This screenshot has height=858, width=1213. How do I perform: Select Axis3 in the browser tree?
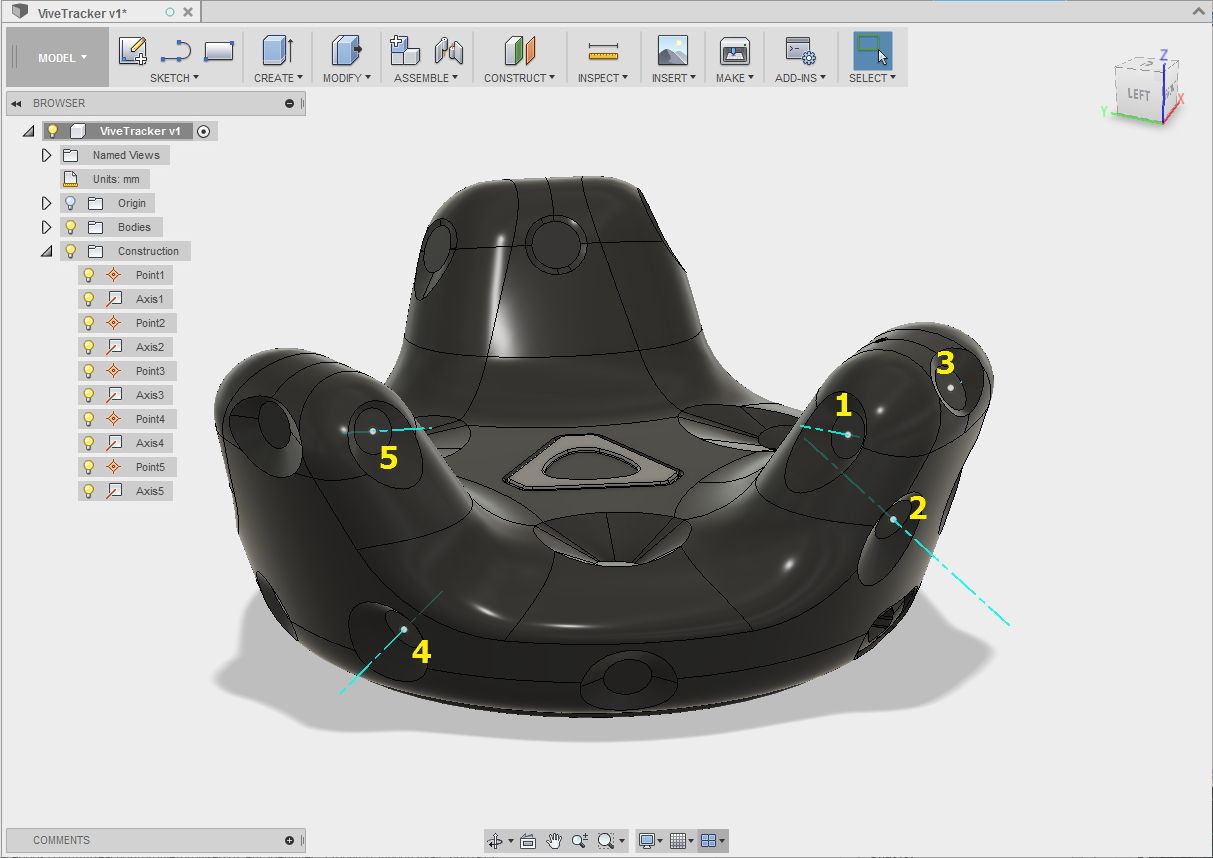tap(150, 395)
